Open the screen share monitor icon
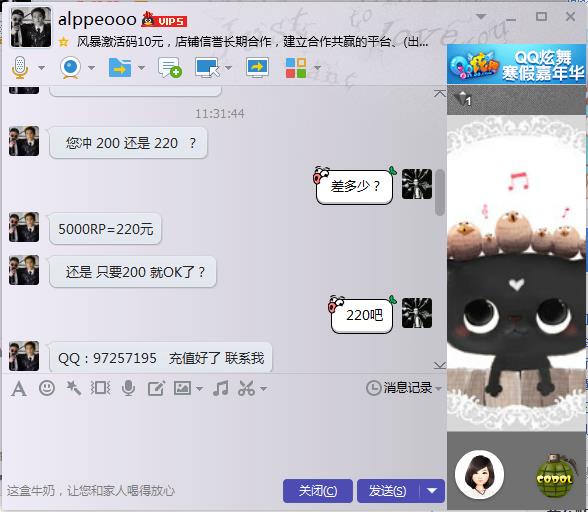 tap(257, 68)
